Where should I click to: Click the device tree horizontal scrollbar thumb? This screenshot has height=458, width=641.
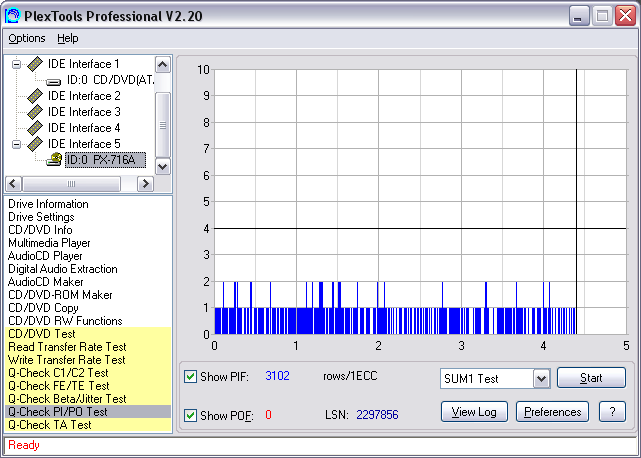(x=71, y=184)
